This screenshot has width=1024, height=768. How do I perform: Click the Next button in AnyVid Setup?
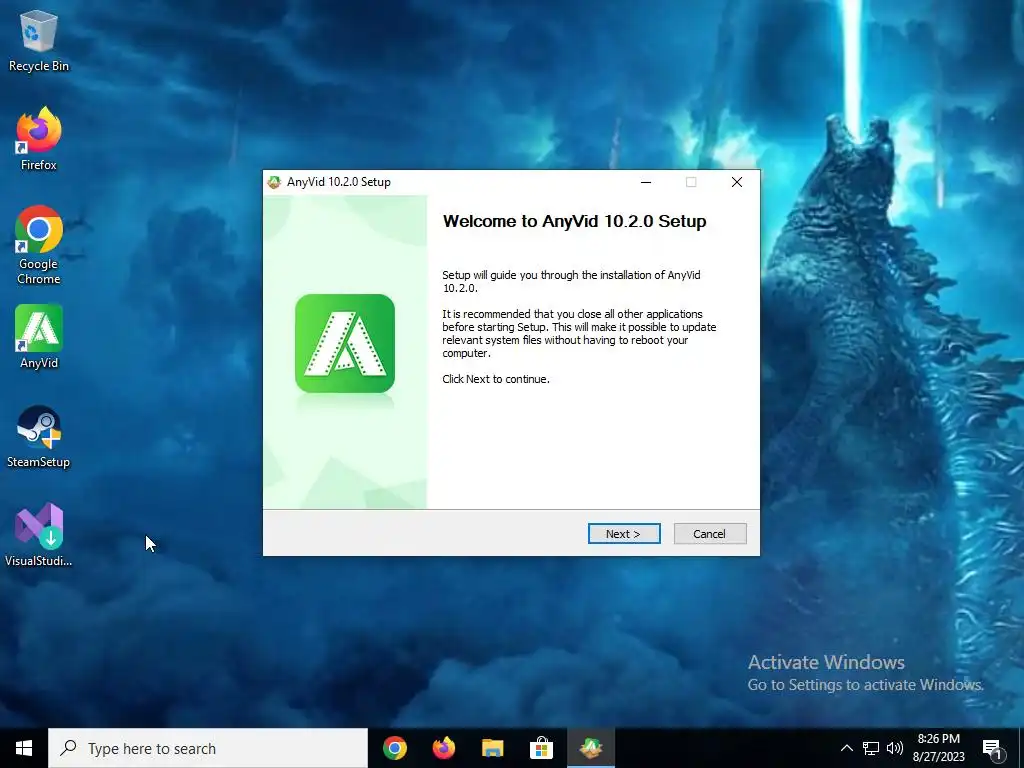click(624, 534)
